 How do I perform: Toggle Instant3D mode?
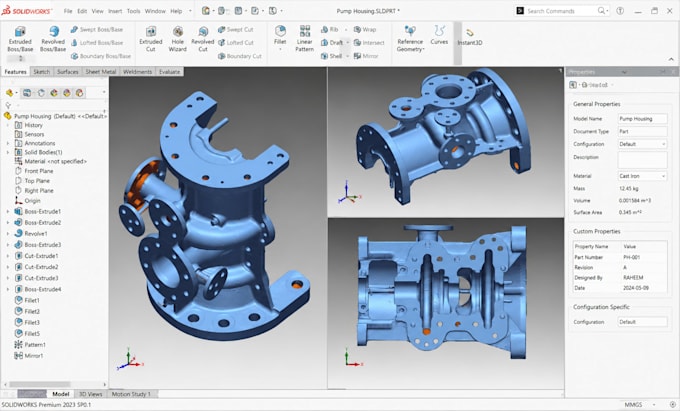[470, 37]
